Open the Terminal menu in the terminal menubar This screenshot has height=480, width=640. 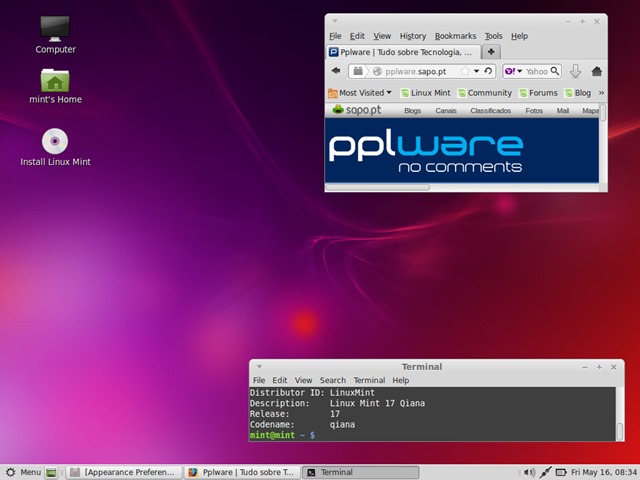click(x=369, y=380)
